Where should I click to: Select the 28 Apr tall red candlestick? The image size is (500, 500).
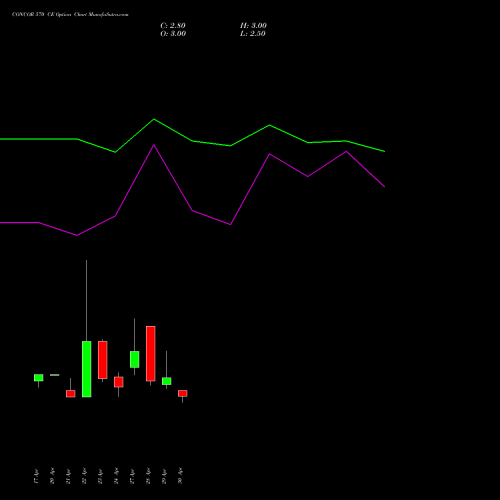coord(151,354)
